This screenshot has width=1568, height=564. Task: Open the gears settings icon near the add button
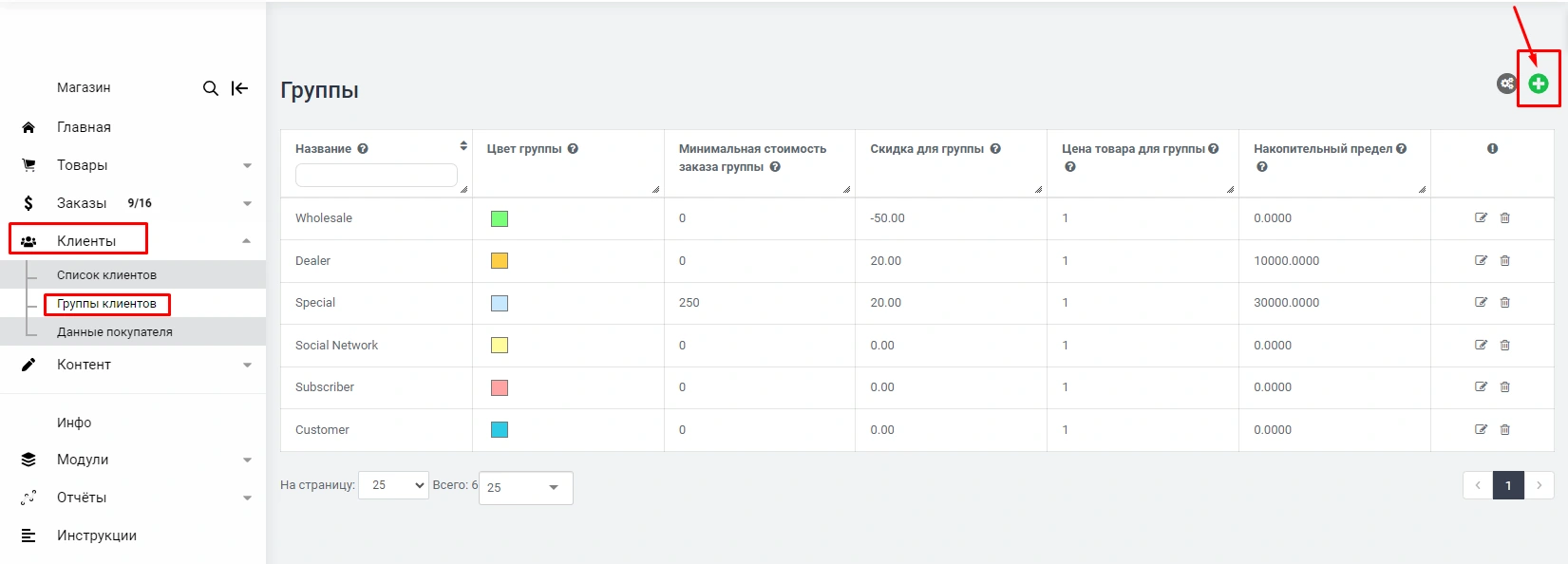click(x=1506, y=84)
